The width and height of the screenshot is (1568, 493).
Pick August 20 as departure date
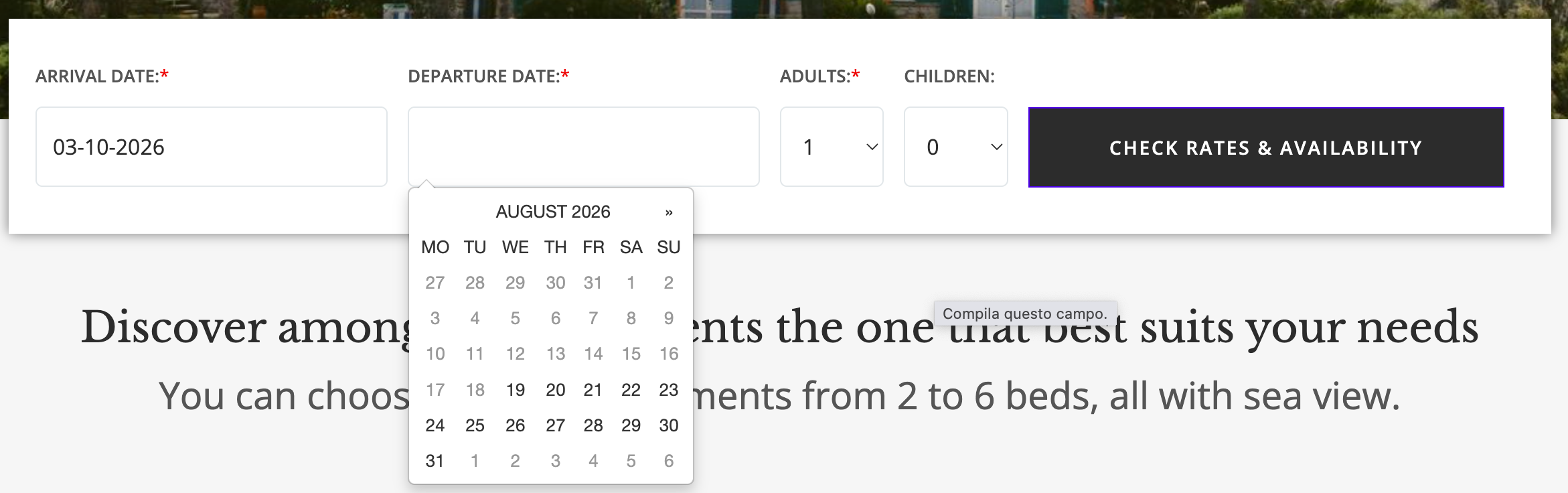[x=556, y=390]
